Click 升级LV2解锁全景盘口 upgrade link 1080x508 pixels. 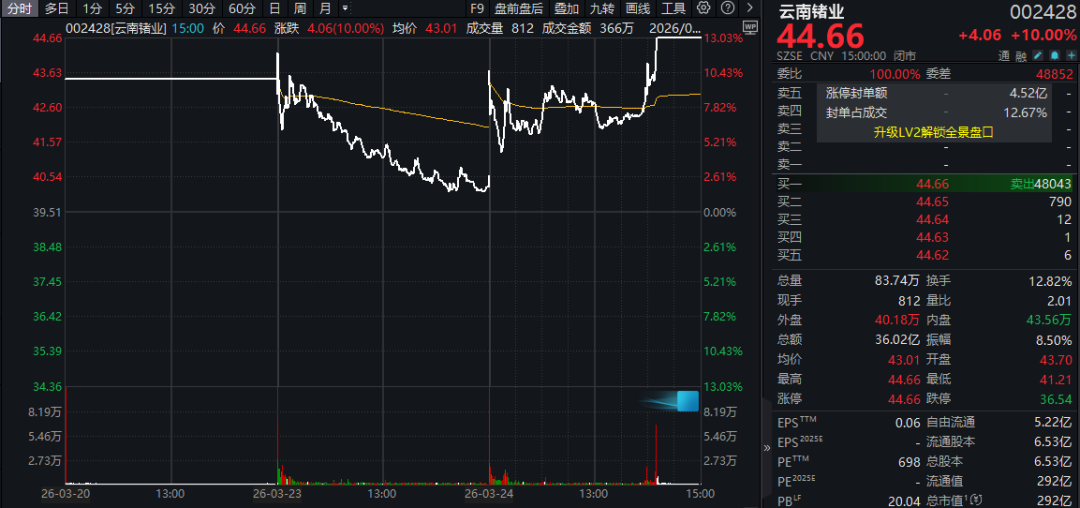point(932,131)
